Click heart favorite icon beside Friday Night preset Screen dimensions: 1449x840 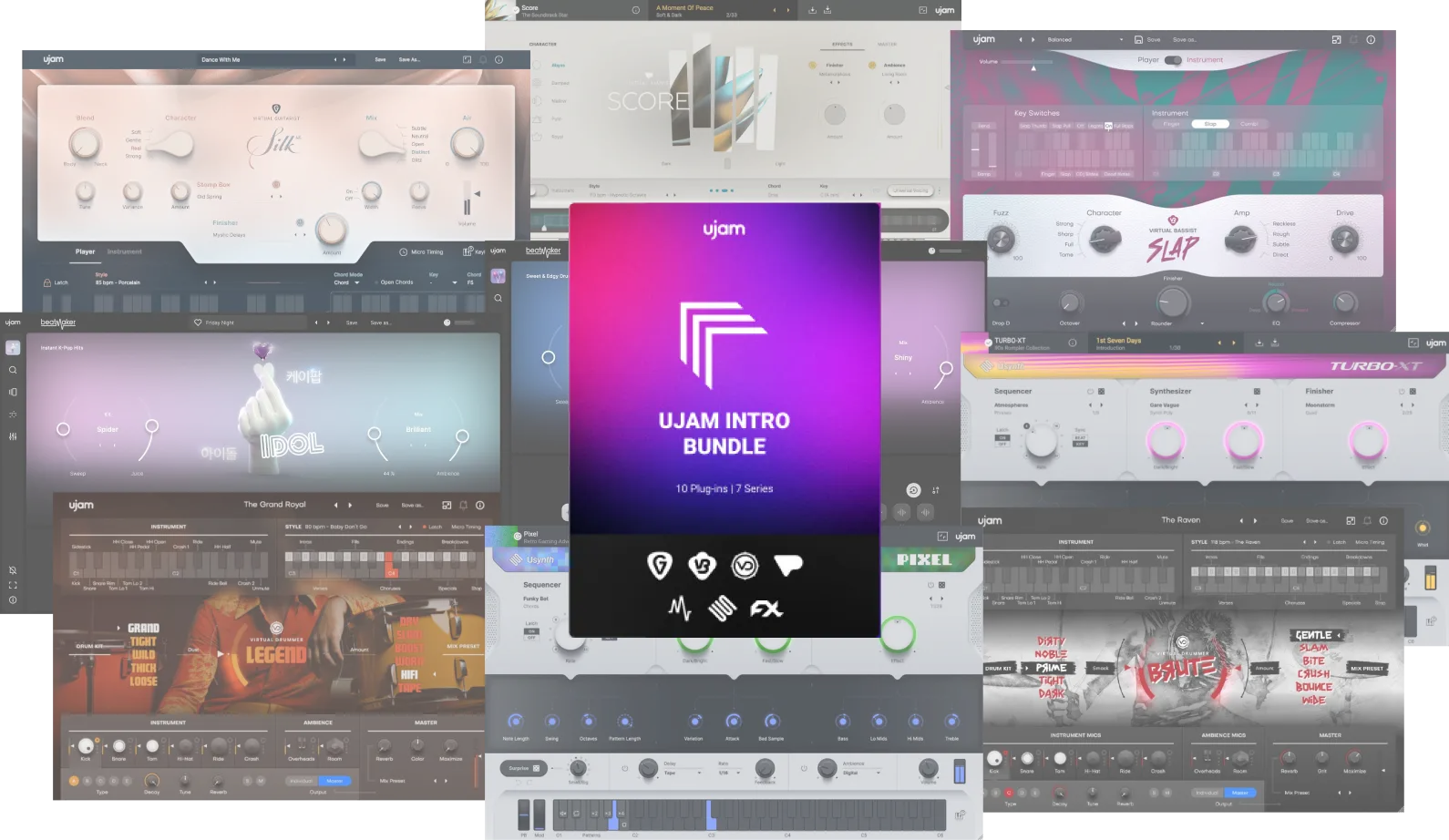pyautogui.click(x=198, y=323)
